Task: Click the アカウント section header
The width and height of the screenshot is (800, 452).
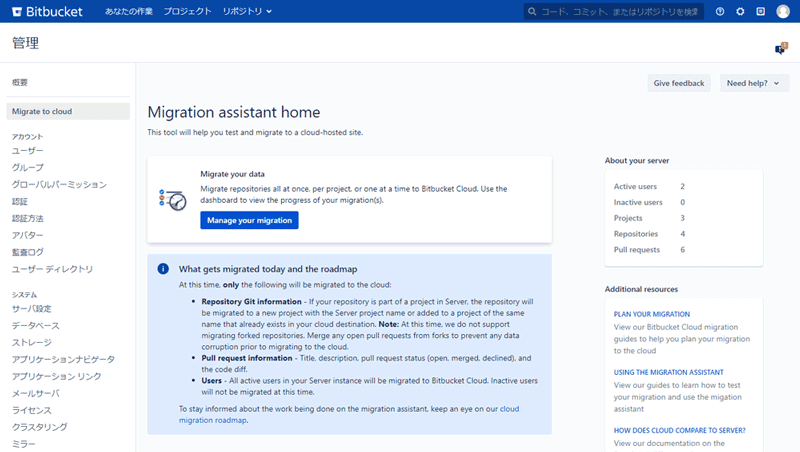Action: (x=27, y=137)
